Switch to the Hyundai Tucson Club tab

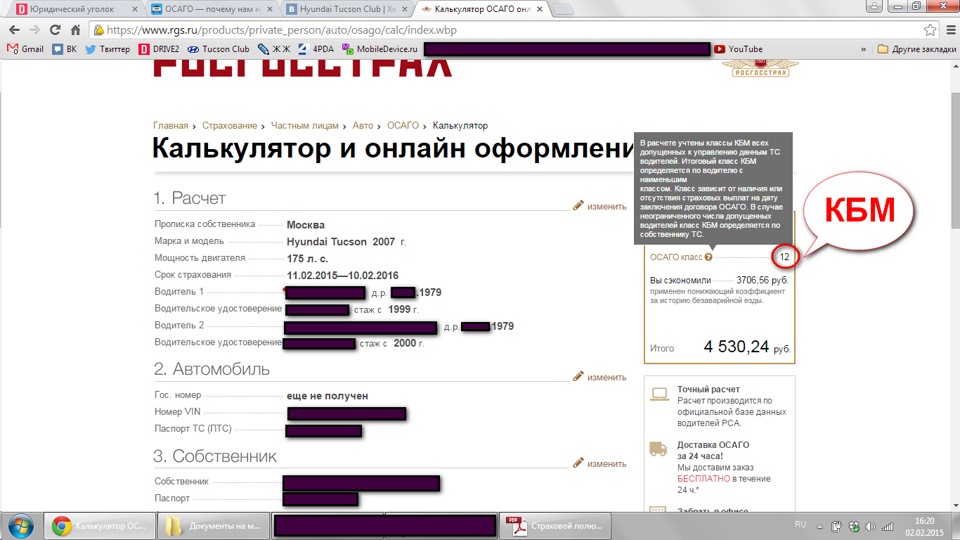coord(347,9)
